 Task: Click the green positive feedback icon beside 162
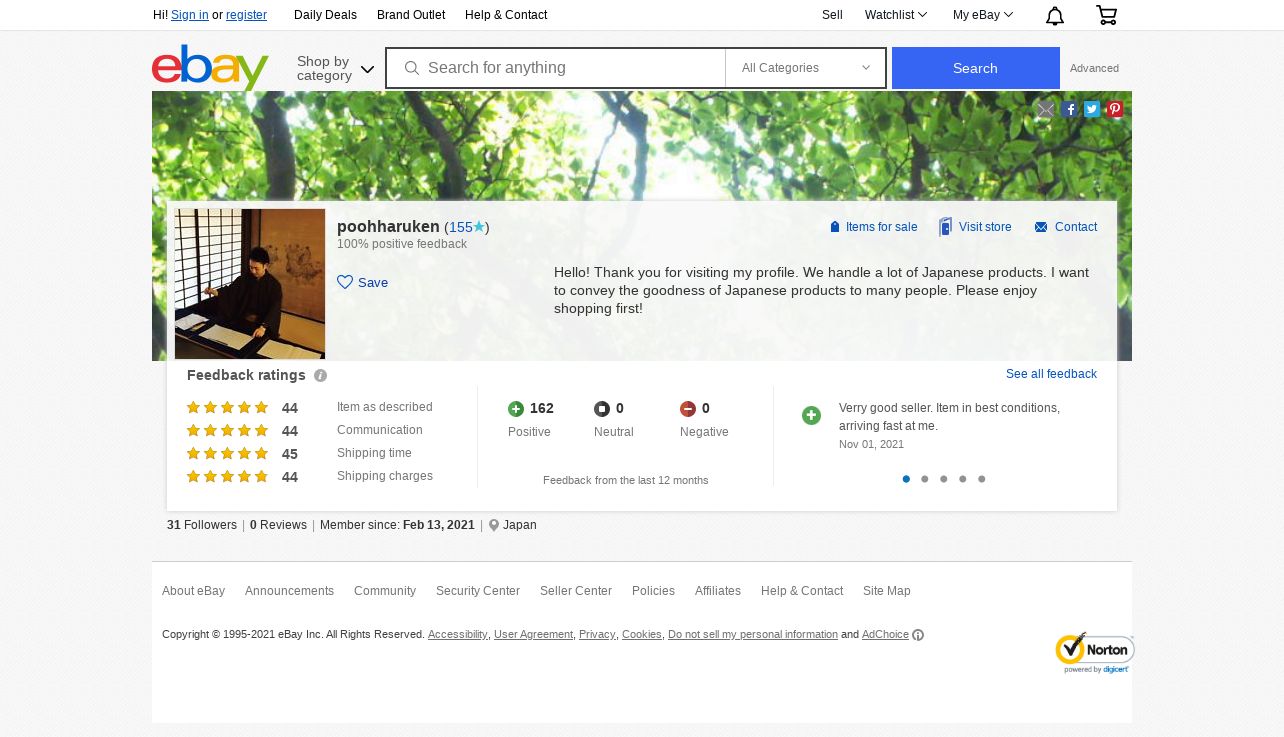[516, 409]
